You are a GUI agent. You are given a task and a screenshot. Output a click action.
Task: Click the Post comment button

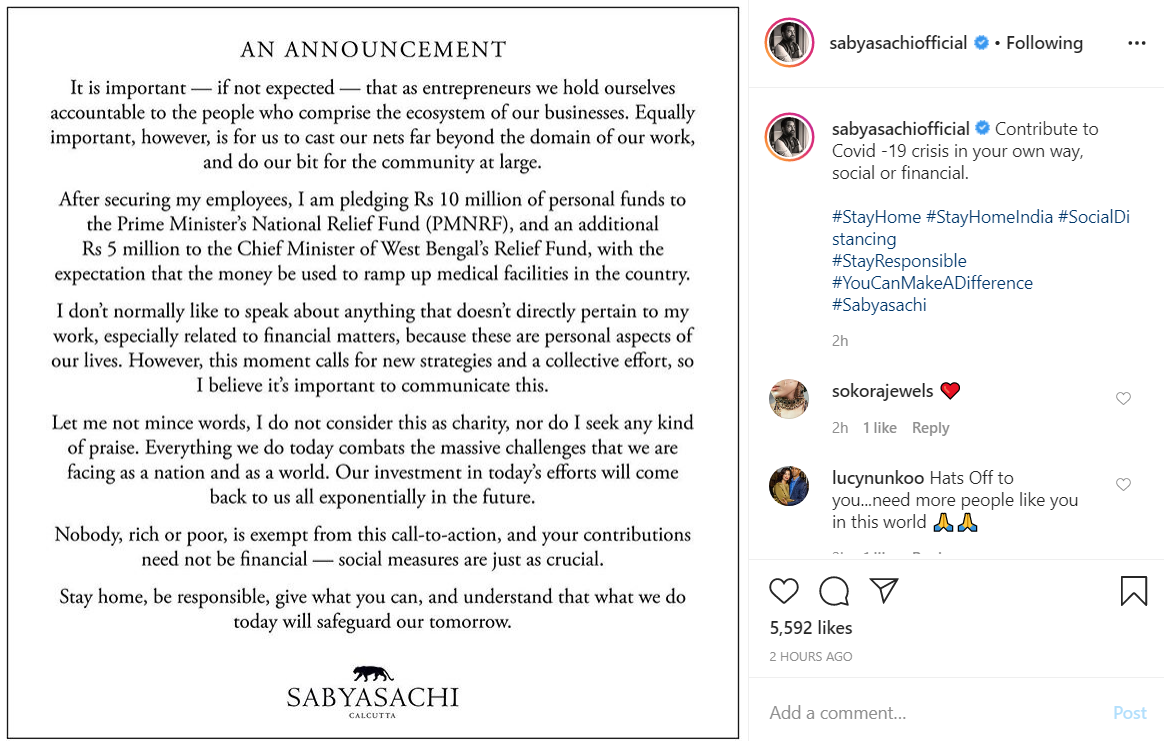click(x=1130, y=713)
